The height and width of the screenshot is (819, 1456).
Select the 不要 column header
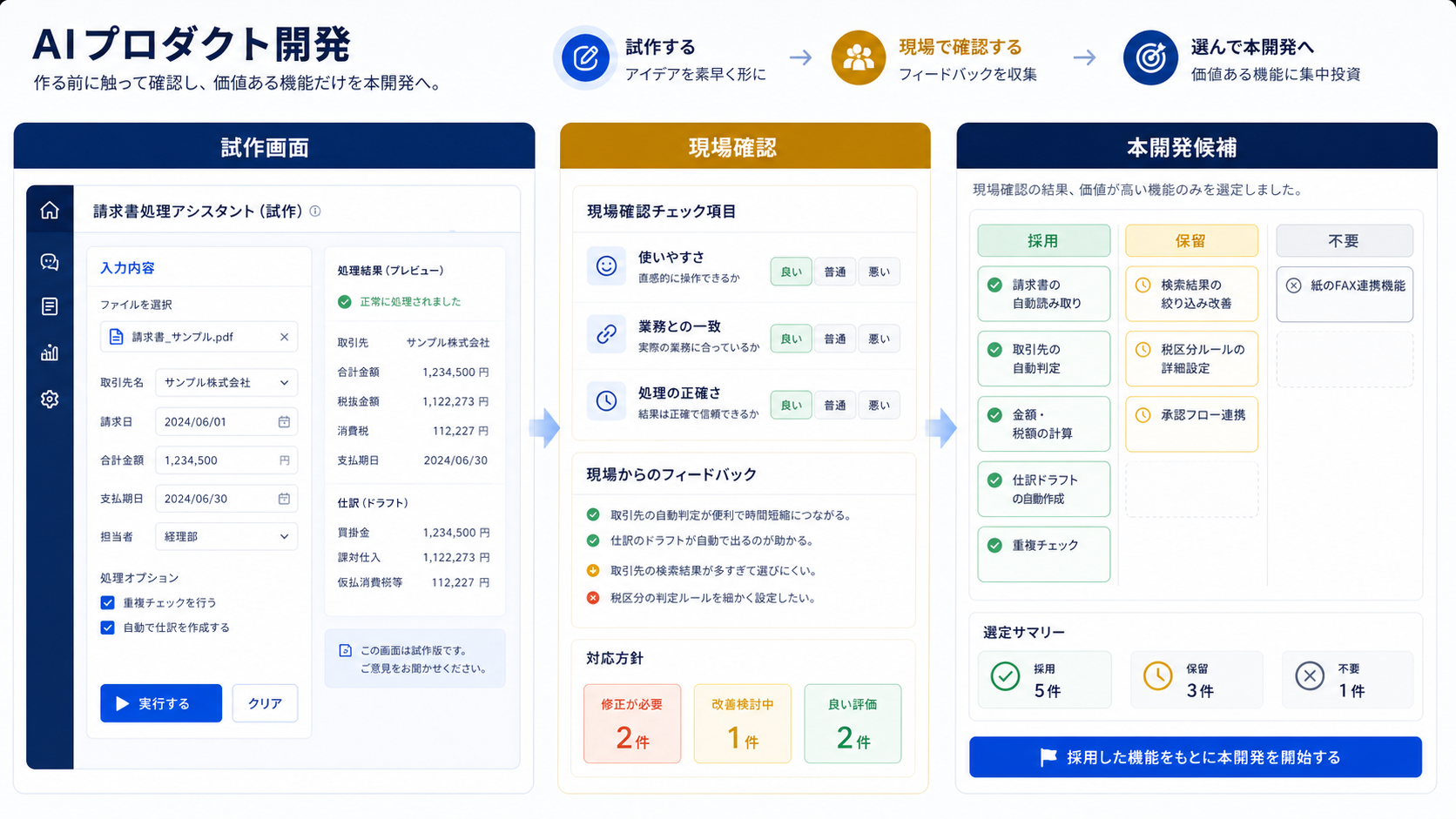1344,241
